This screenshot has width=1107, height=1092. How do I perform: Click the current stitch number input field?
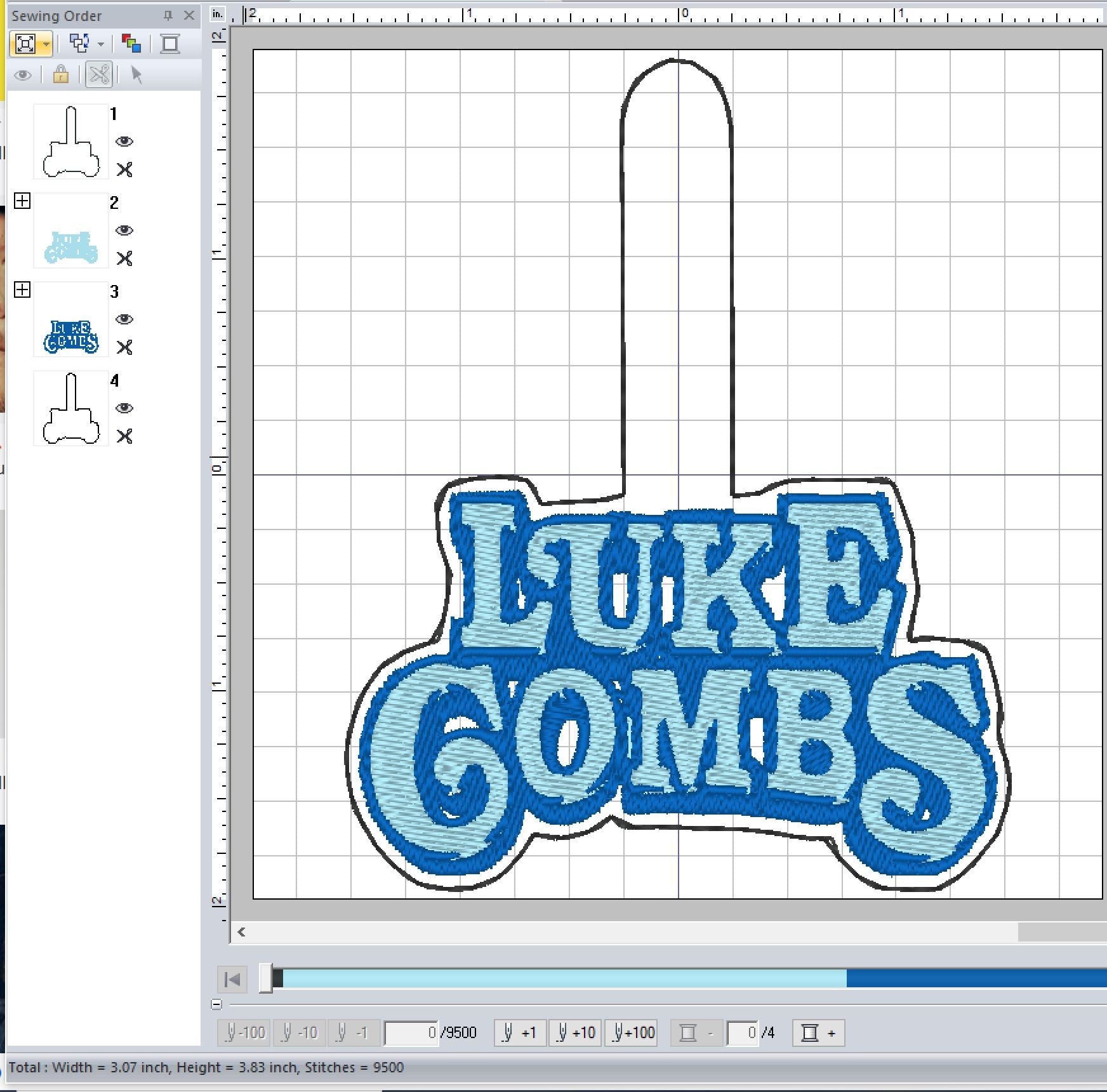click(411, 1033)
